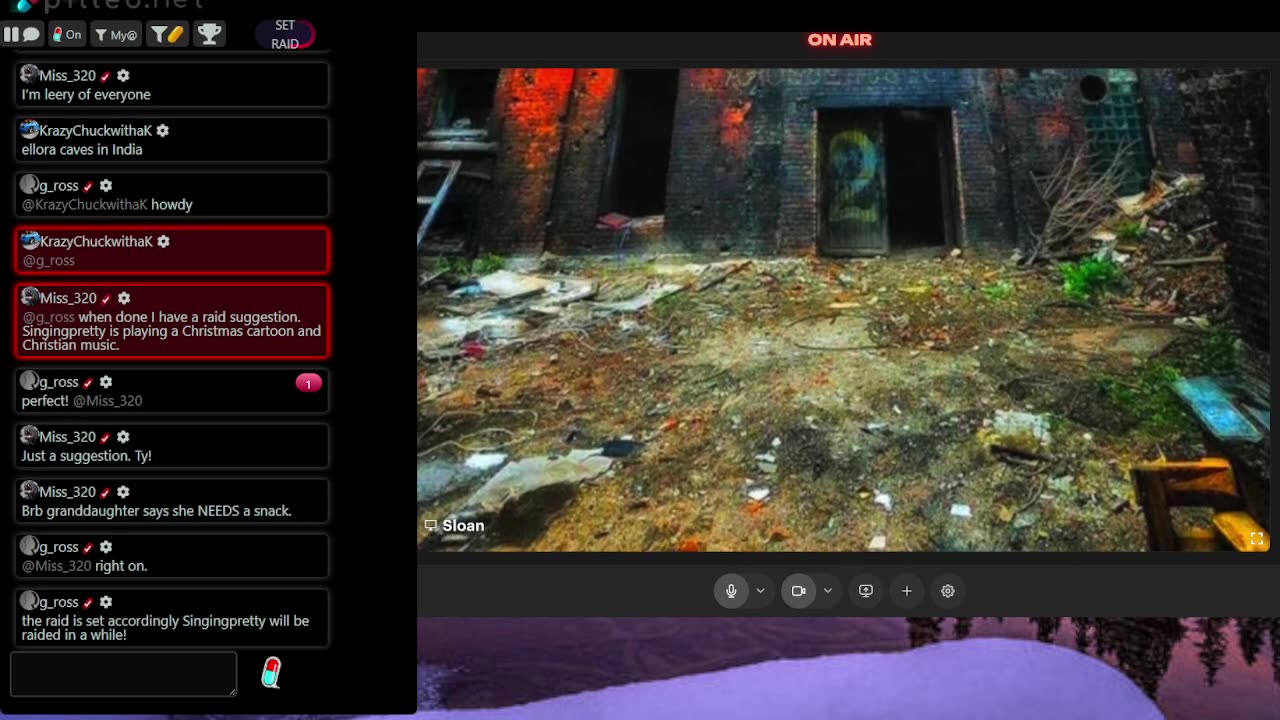Click KrazyChuckwithaK avatar on 'ellora caves' message
This screenshot has width=1280, height=720.
click(29, 129)
